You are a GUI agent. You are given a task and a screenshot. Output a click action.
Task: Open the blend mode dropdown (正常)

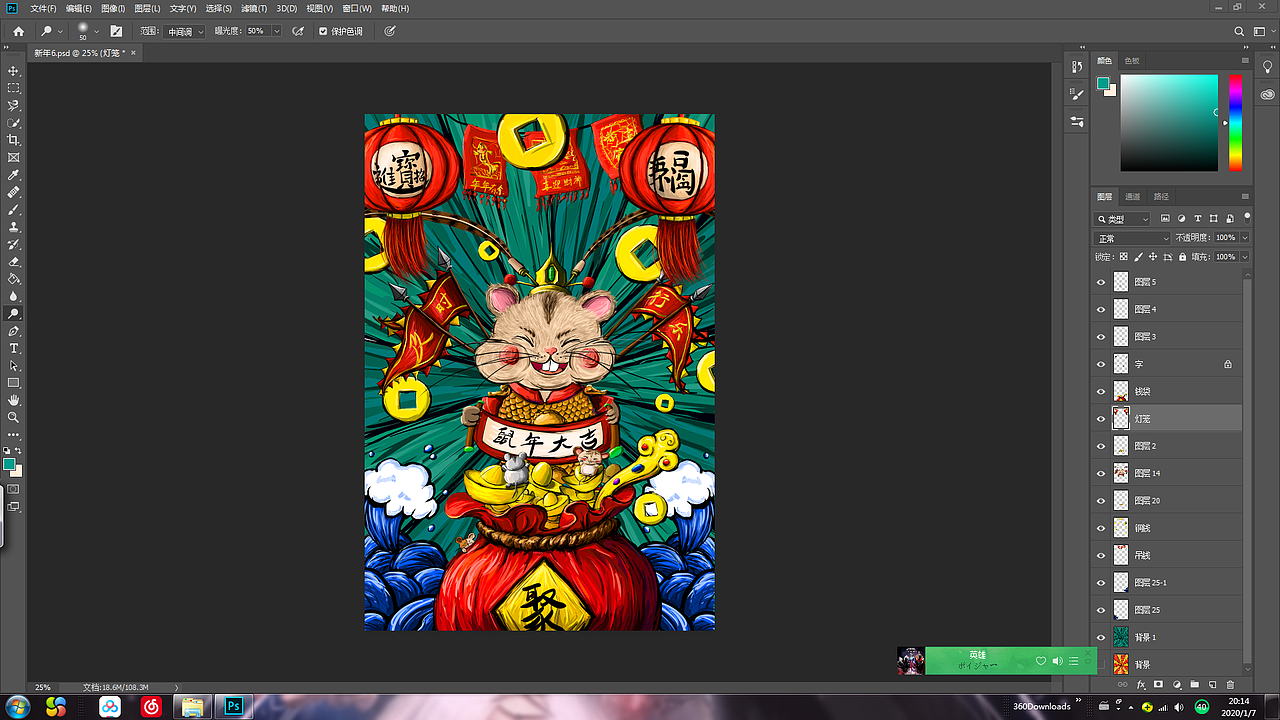[x=1132, y=238]
